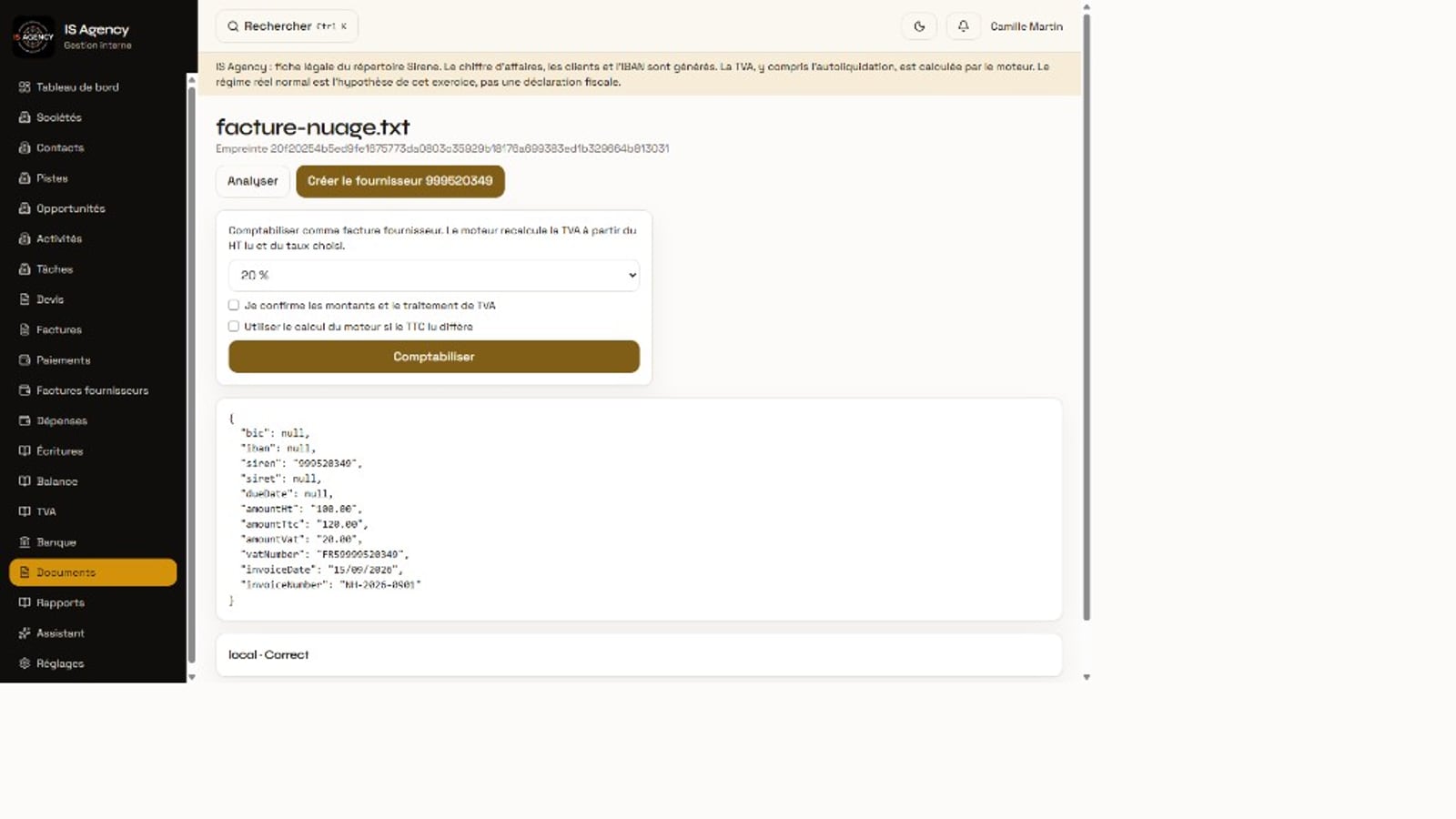Viewport: 1456px width, 819px height.
Task: Open the Réglages menu label
Action: (60, 663)
